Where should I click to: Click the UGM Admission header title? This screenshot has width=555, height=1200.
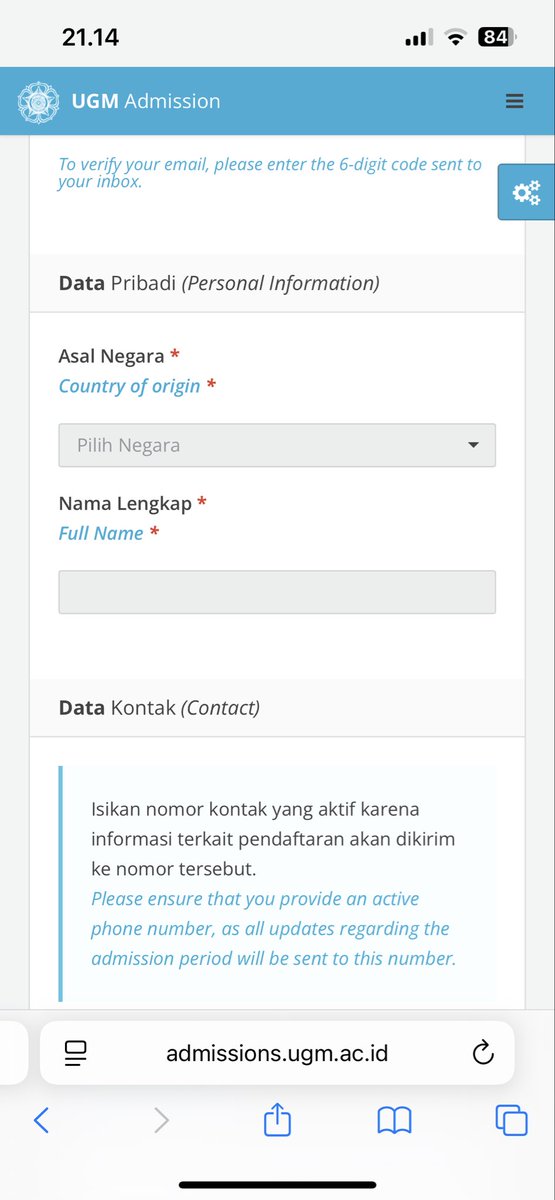tap(146, 101)
